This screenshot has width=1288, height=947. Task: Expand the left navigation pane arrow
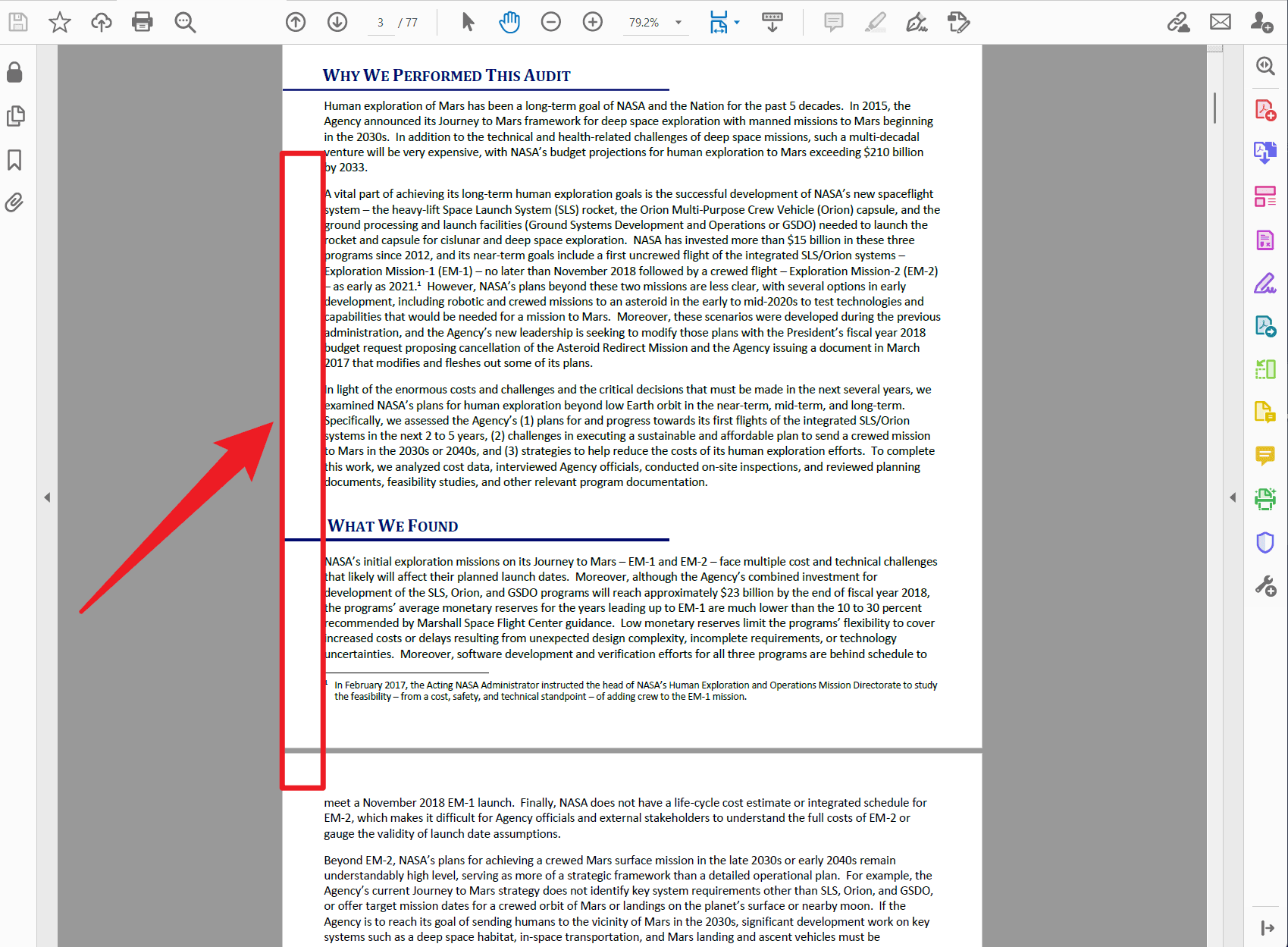(x=47, y=497)
